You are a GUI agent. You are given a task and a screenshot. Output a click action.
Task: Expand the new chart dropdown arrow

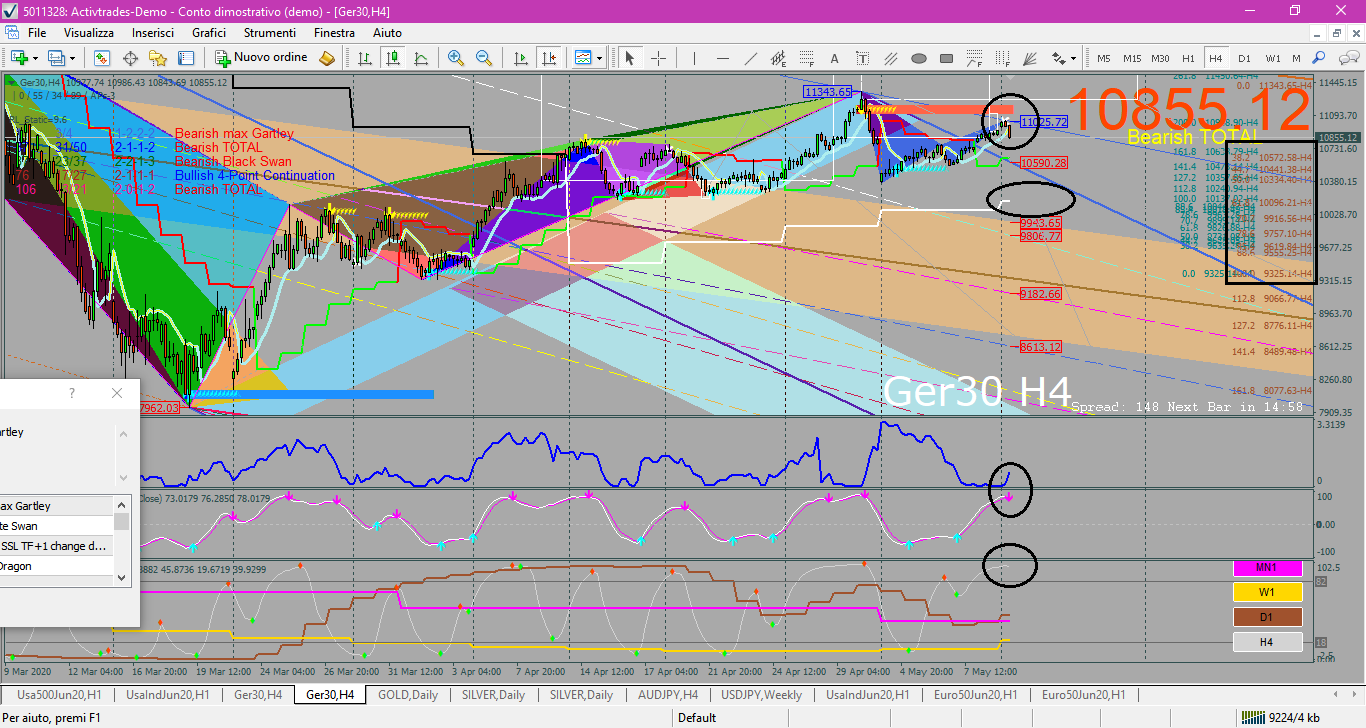pos(33,58)
